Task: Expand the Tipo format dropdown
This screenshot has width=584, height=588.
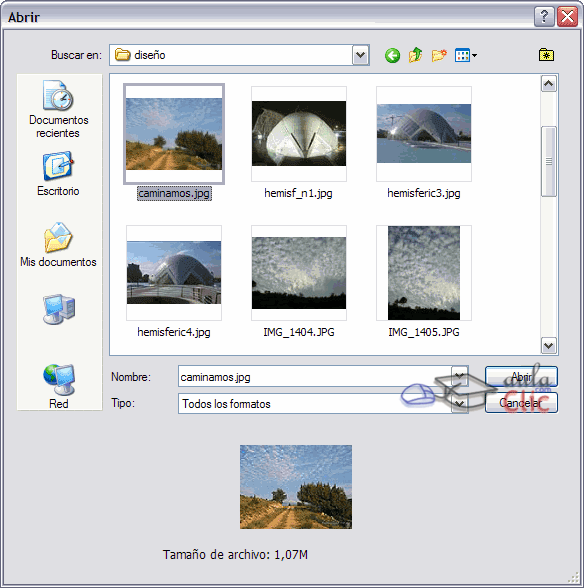Action: pyautogui.click(x=459, y=404)
